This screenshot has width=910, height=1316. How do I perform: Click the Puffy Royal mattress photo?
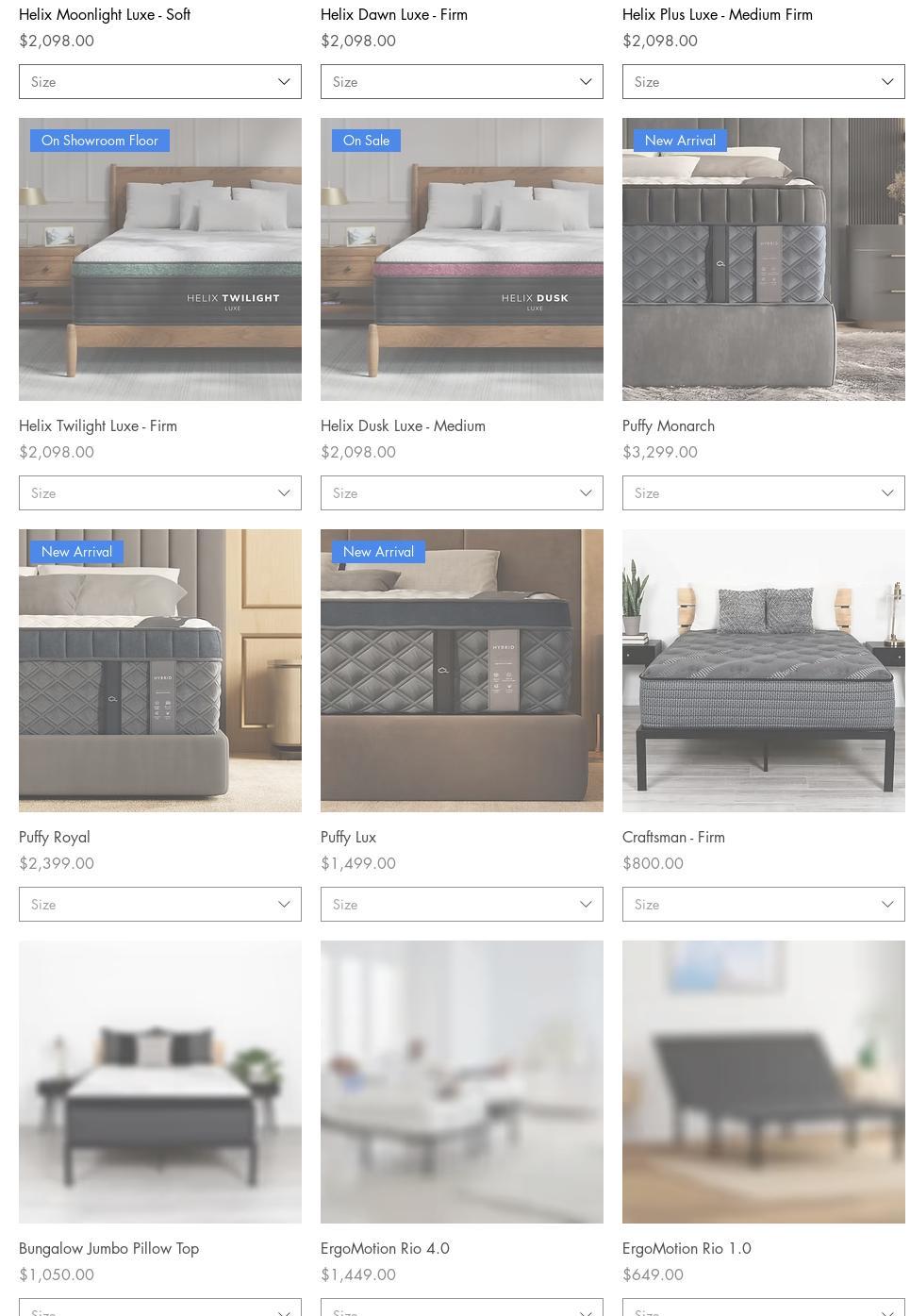(x=160, y=671)
